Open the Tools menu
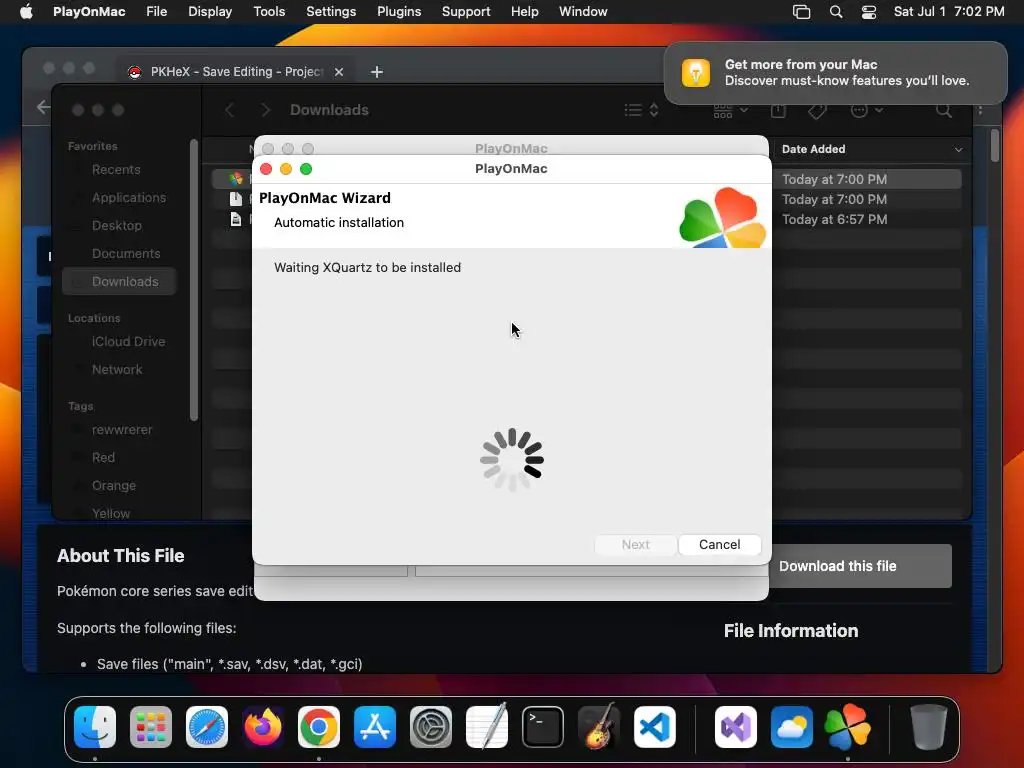The height and width of the screenshot is (768, 1024). (x=269, y=12)
